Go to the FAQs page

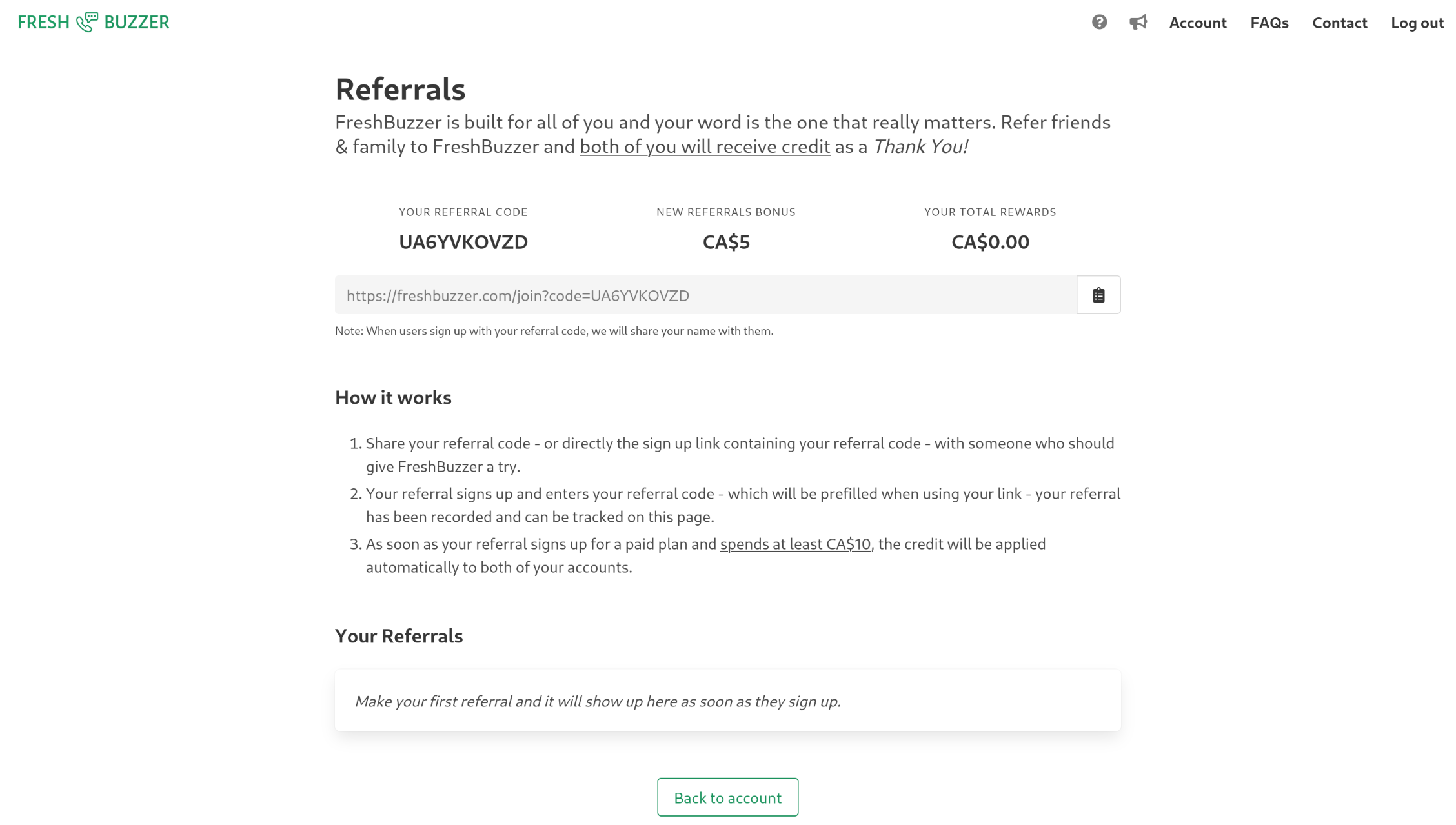(x=1269, y=23)
